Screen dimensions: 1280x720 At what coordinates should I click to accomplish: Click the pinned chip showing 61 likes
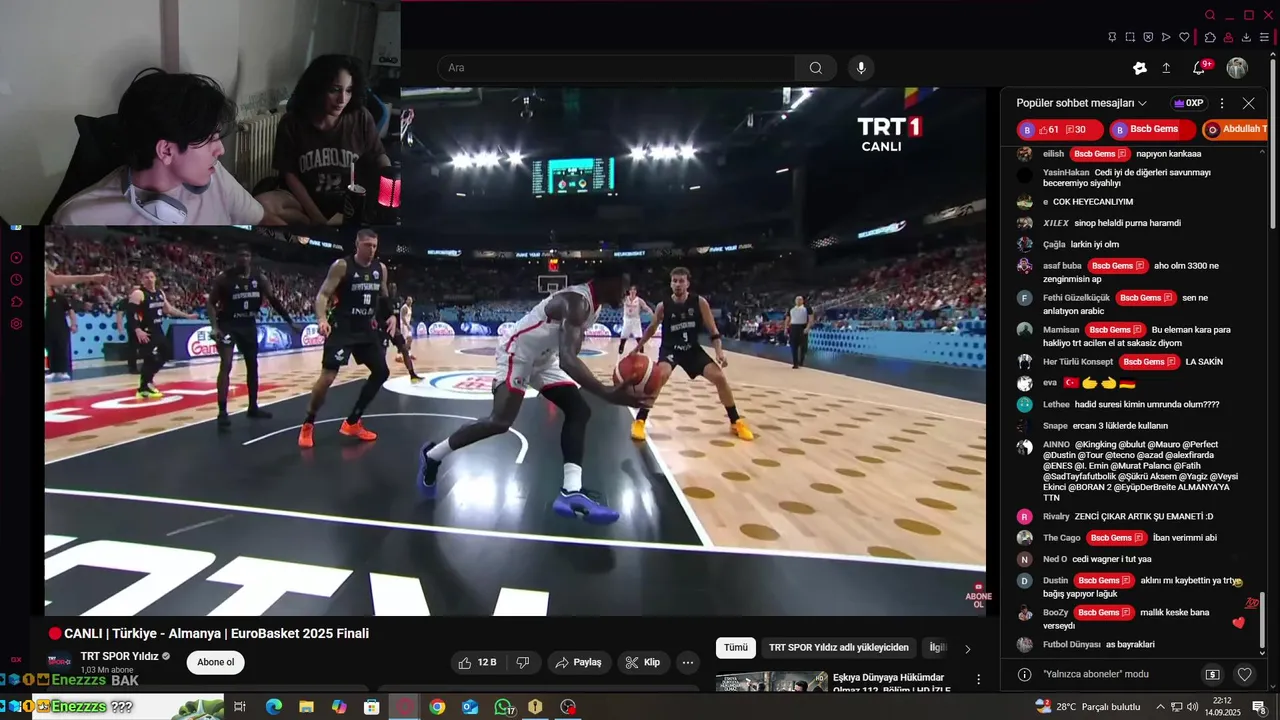point(1060,129)
